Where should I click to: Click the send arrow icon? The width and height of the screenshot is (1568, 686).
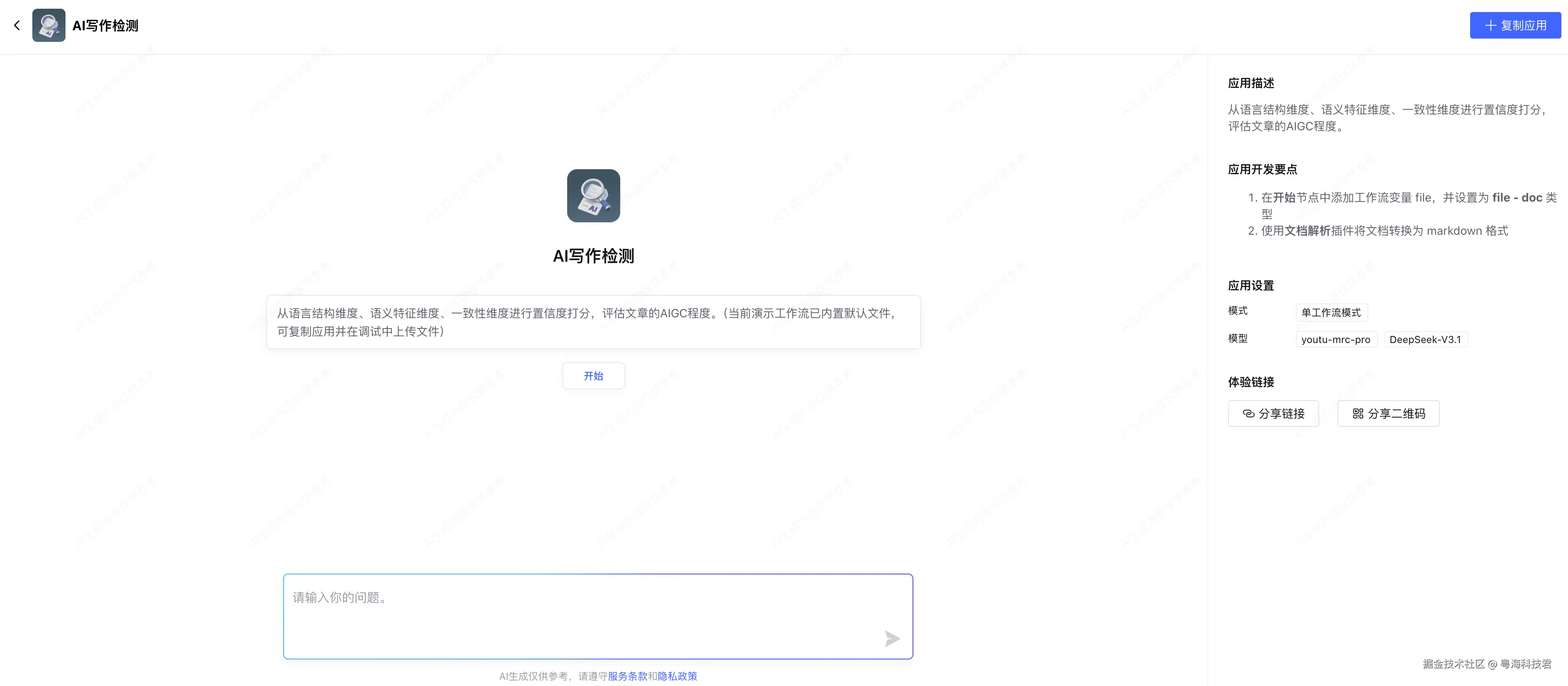[892, 638]
